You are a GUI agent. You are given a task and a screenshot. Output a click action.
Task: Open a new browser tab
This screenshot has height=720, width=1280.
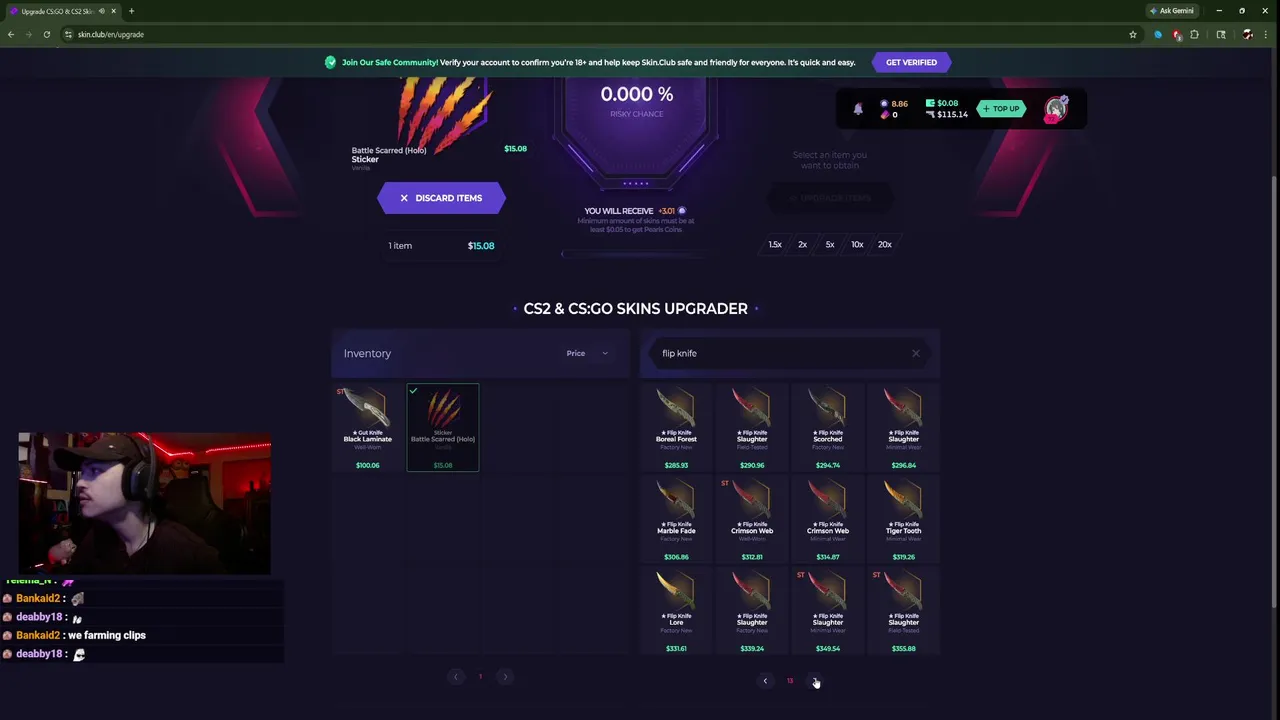[x=131, y=11]
